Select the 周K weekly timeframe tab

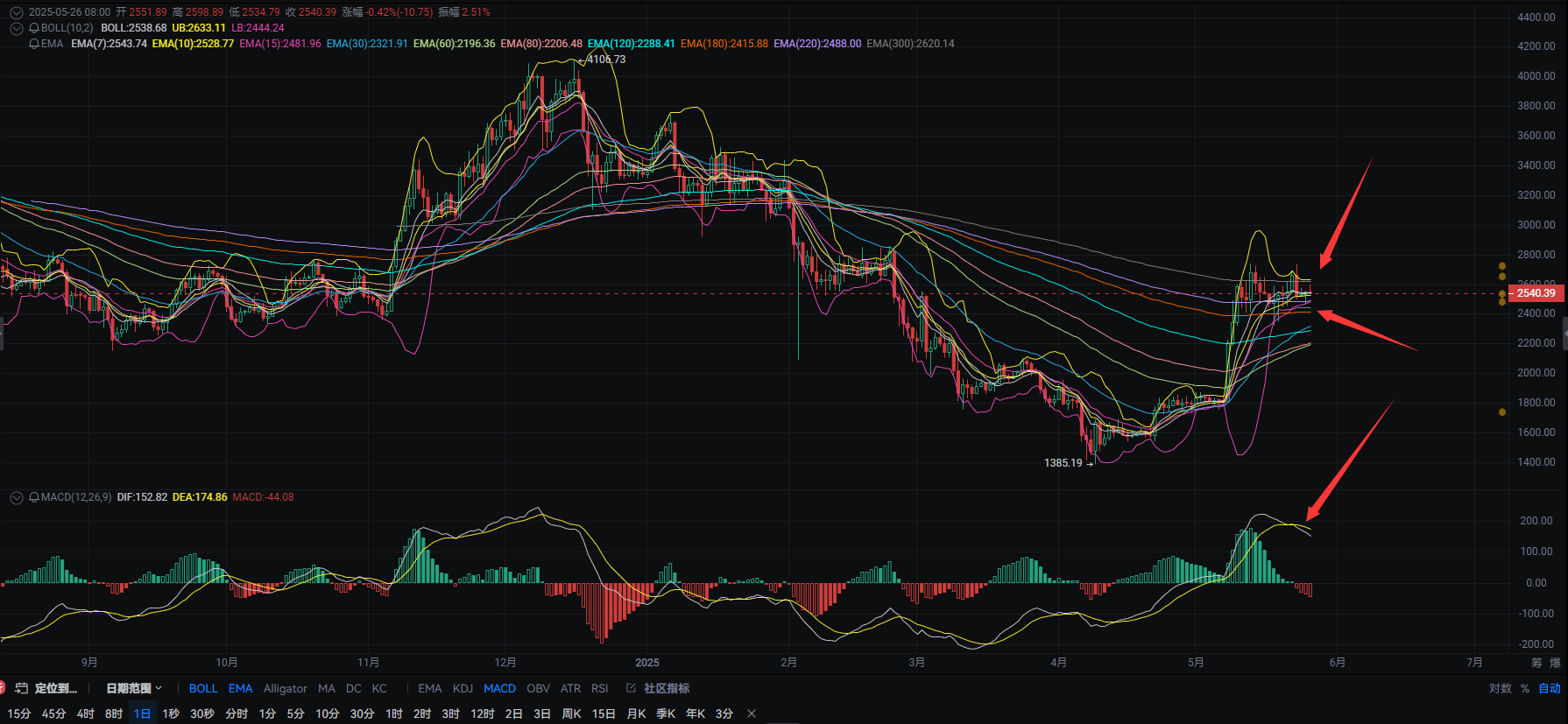coord(571,713)
